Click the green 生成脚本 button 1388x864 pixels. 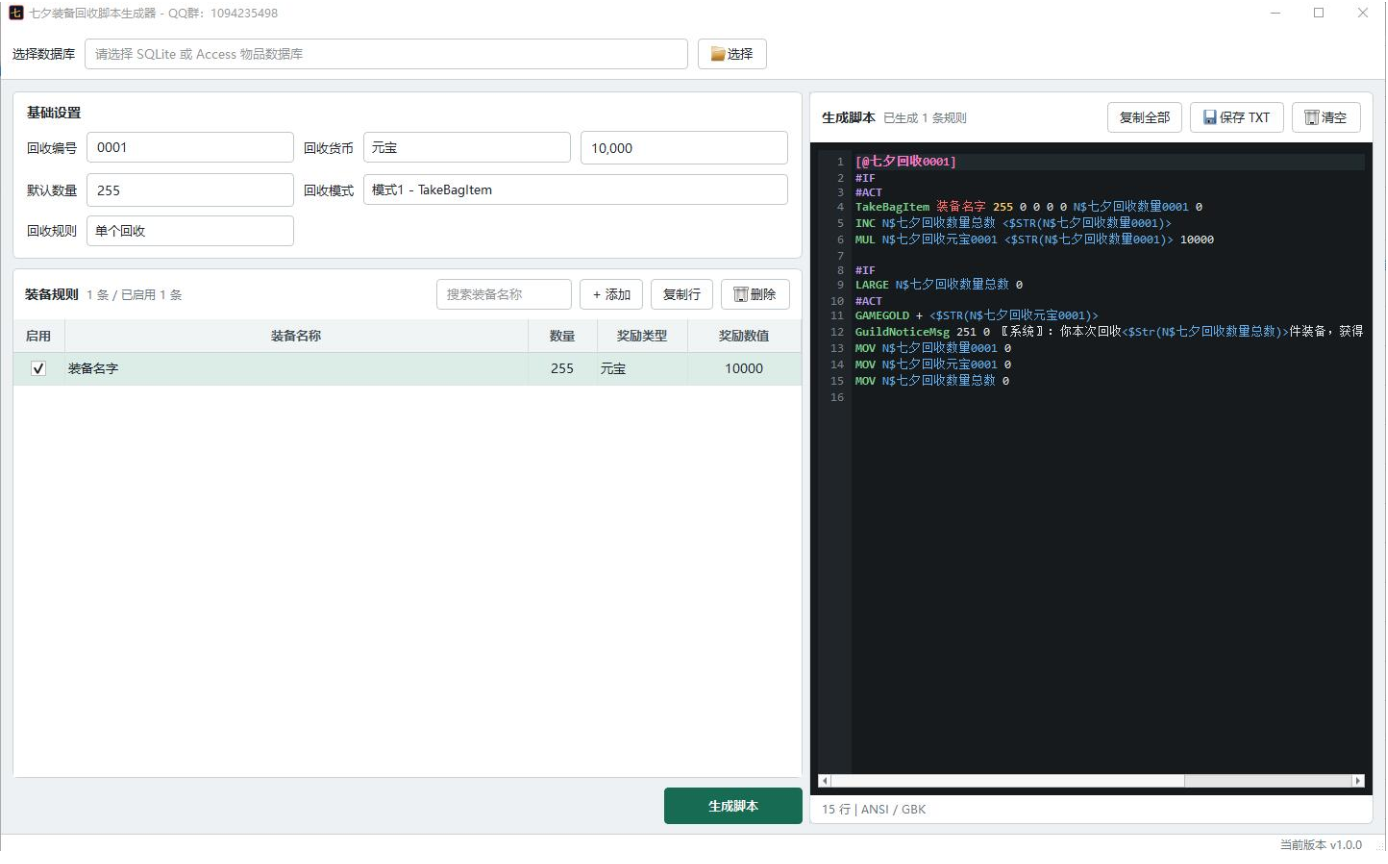733,806
